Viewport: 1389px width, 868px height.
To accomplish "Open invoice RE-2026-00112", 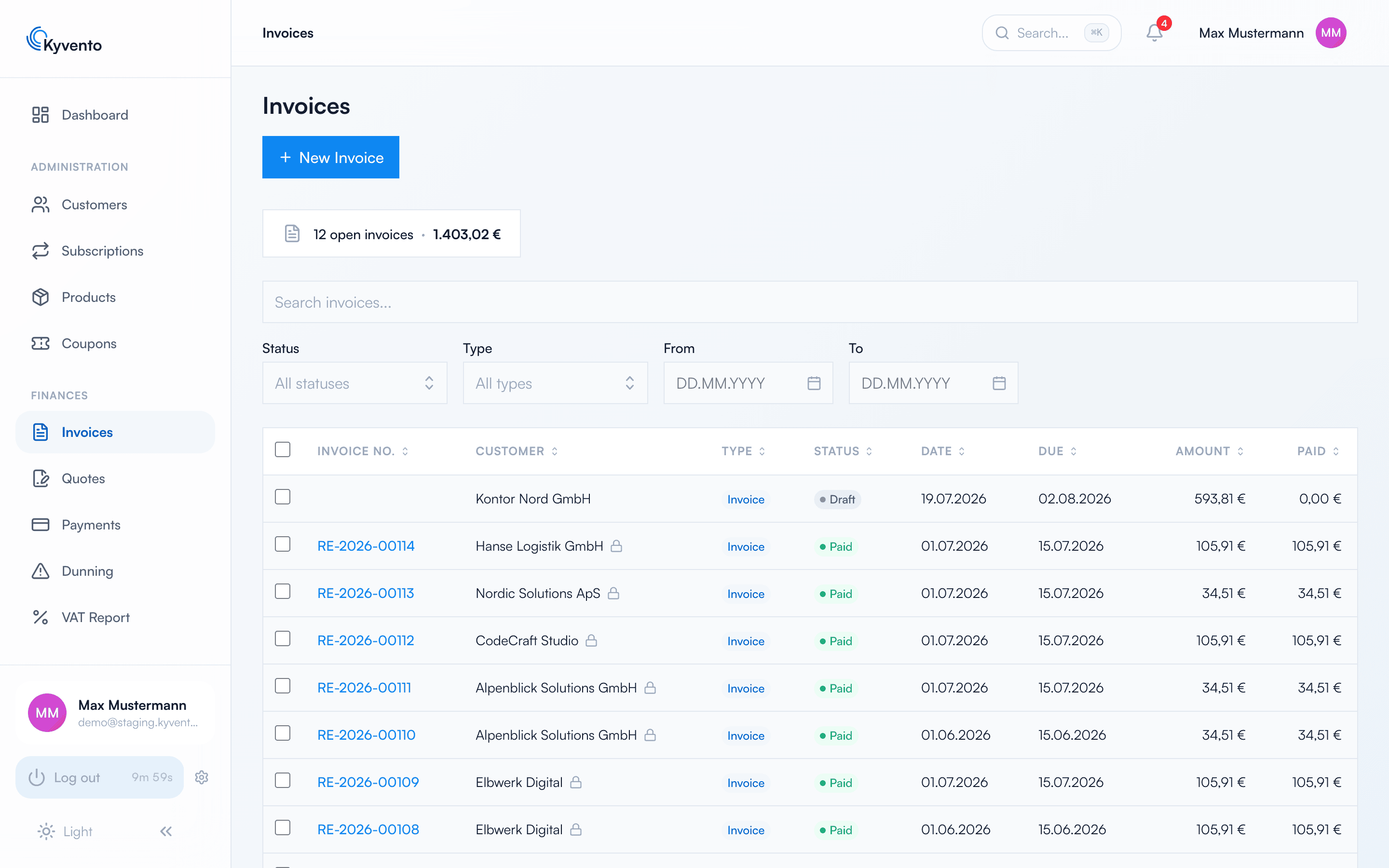I will tap(366, 641).
